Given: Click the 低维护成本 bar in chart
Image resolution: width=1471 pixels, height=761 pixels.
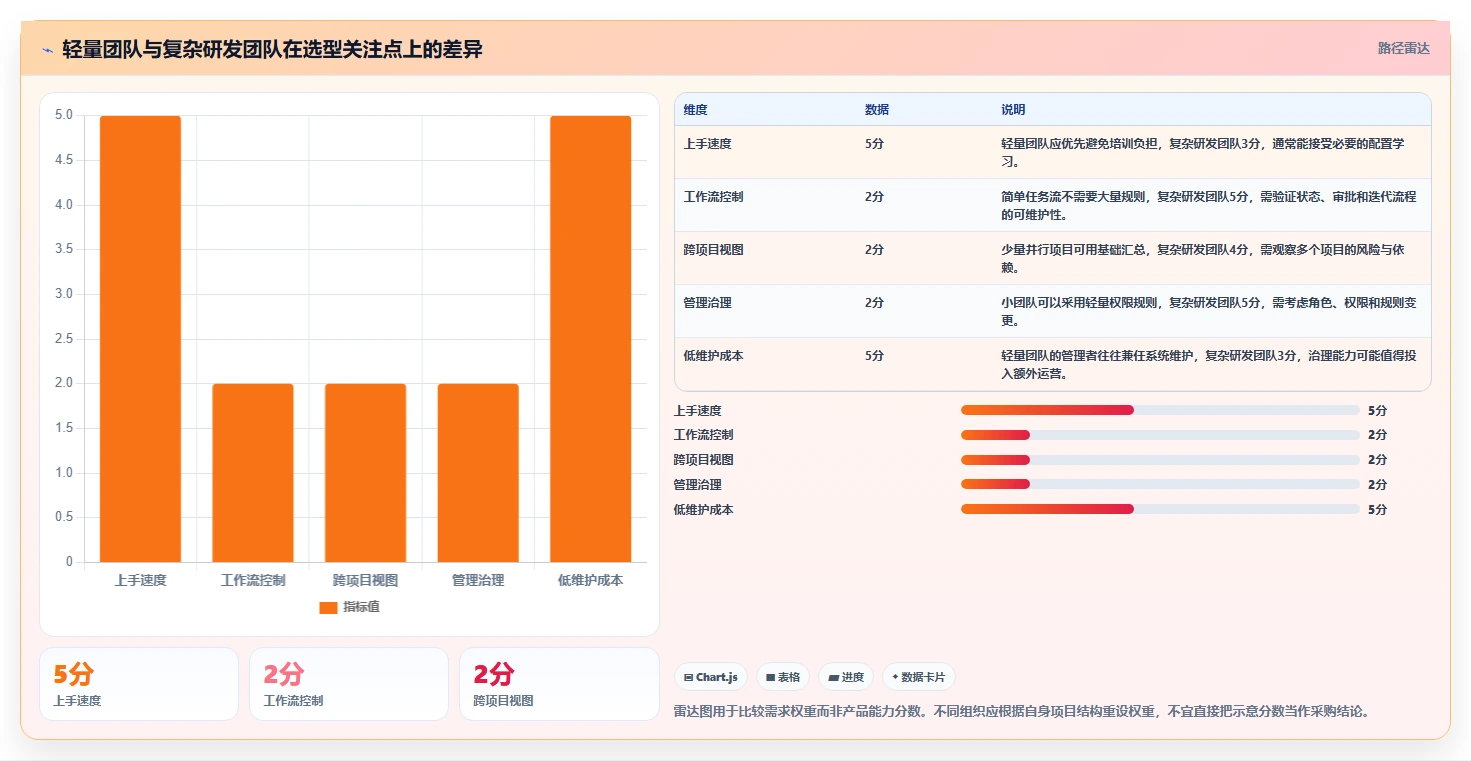Looking at the screenshot, I should pos(591,339).
